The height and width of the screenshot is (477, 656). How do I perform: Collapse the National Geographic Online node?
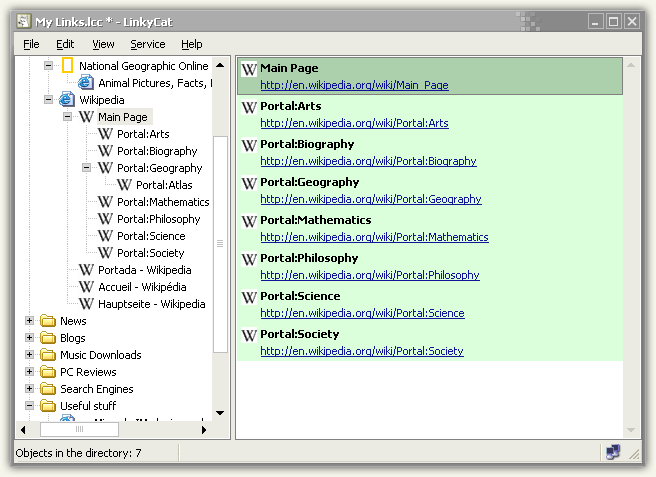pos(49,65)
